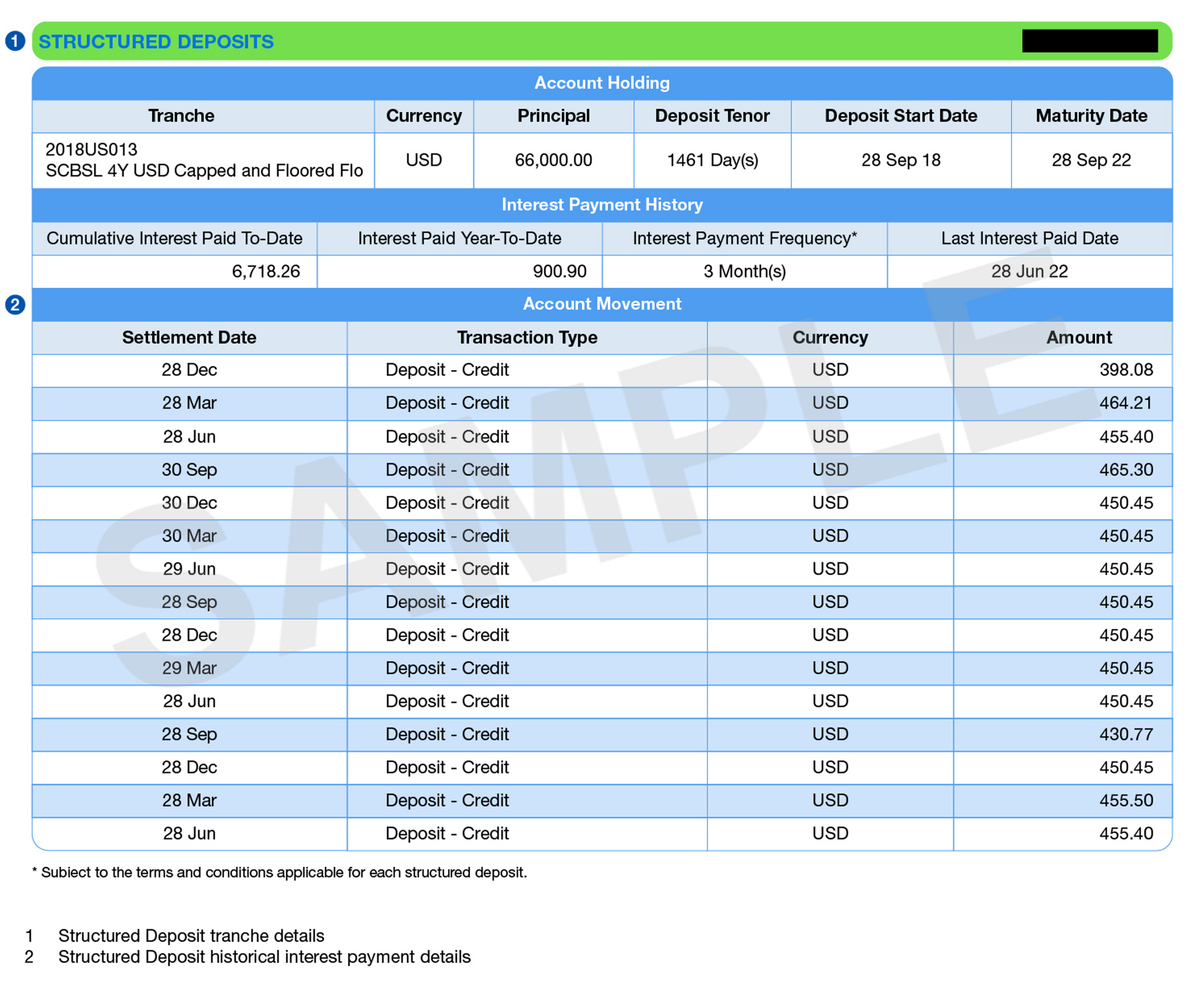Select the Settlement Date column header
Image resolution: width=1195 pixels, height=1008 pixels.
189,338
